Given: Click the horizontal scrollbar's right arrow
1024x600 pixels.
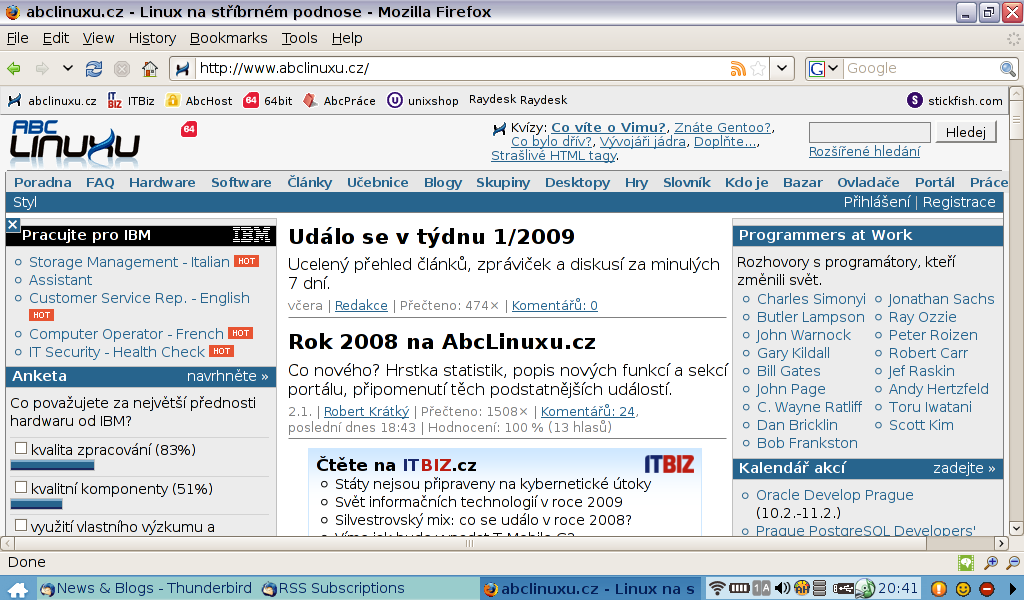Looking at the screenshot, I should pyautogui.click(x=1001, y=543).
